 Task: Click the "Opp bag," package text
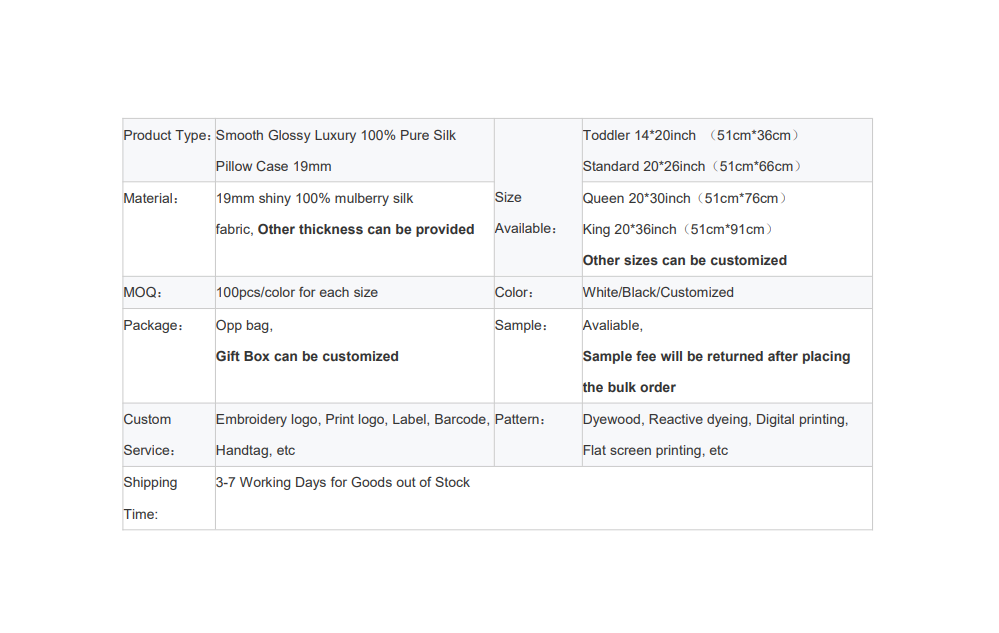(x=244, y=326)
